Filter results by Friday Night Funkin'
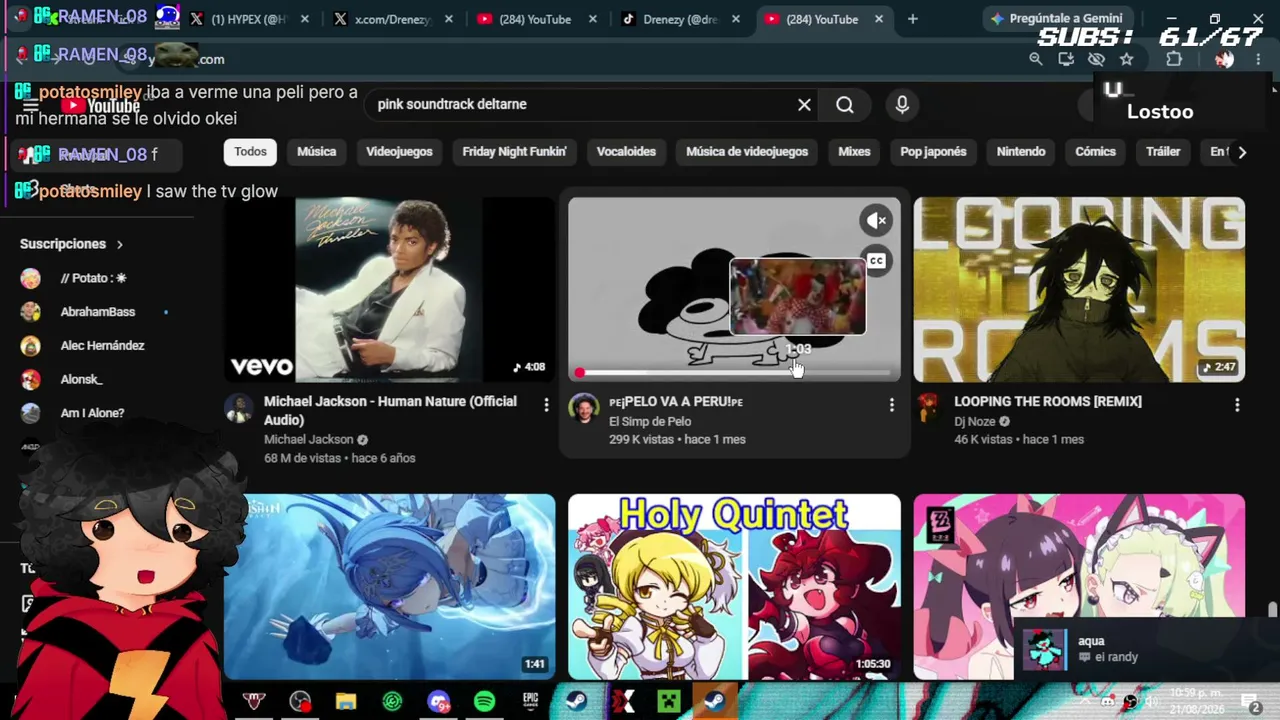1280x720 pixels. pos(515,152)
